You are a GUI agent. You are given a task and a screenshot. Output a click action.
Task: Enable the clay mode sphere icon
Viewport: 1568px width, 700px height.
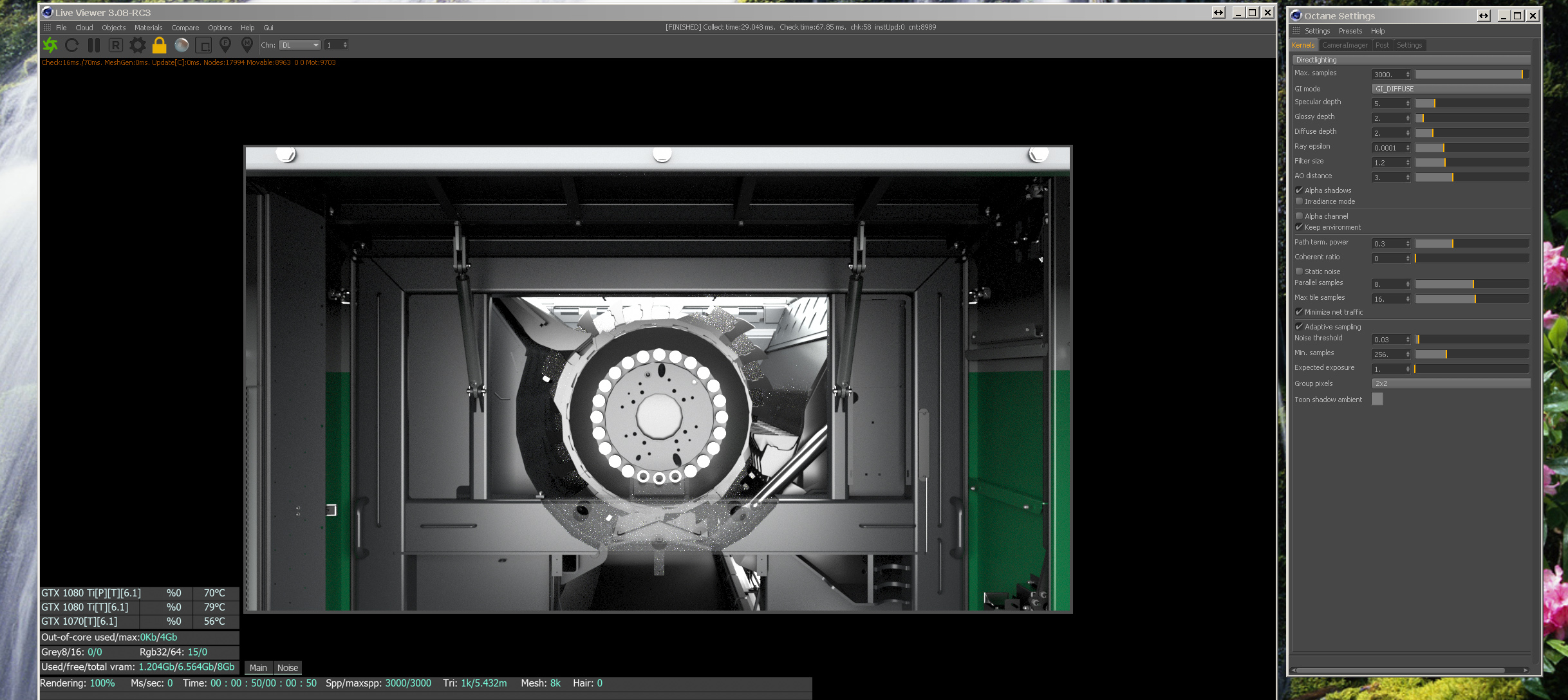tap(182, 45)
